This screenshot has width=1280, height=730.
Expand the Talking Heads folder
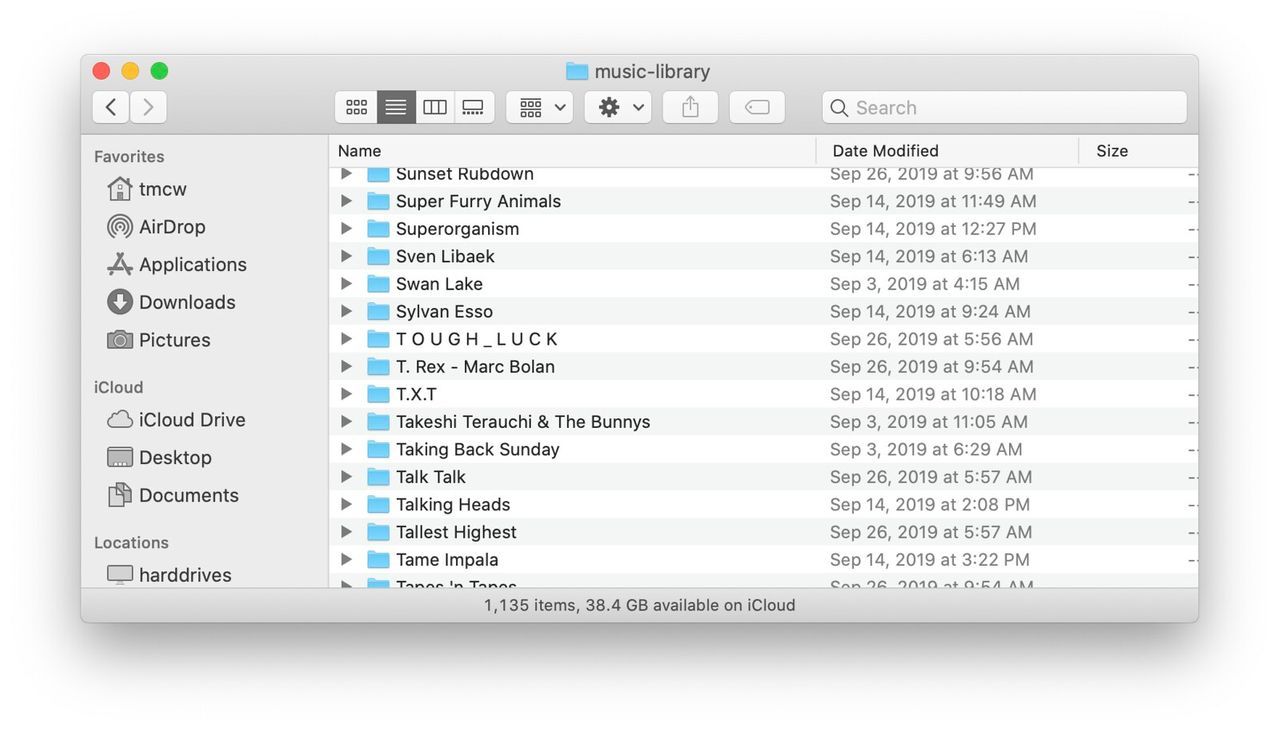346,504
